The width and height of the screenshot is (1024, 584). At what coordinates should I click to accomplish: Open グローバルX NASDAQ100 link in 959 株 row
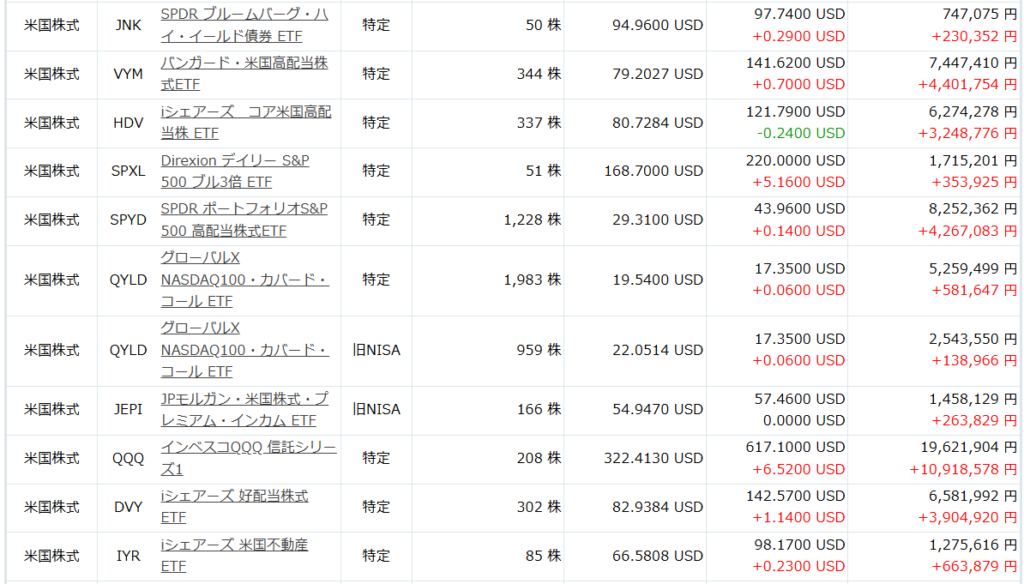tap(244, 349)
